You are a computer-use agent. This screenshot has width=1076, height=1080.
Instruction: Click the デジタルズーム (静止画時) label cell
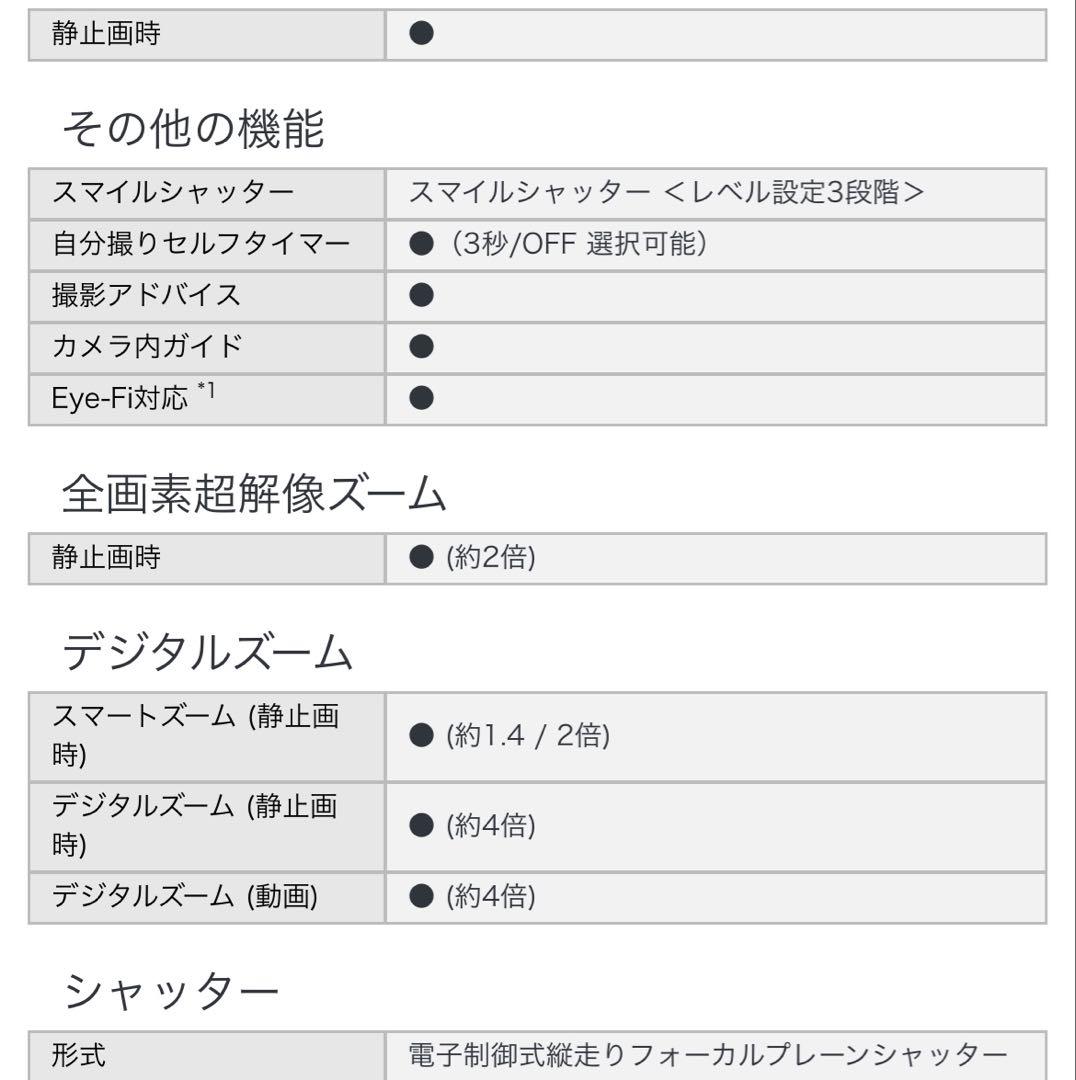(x=207, y=826)
